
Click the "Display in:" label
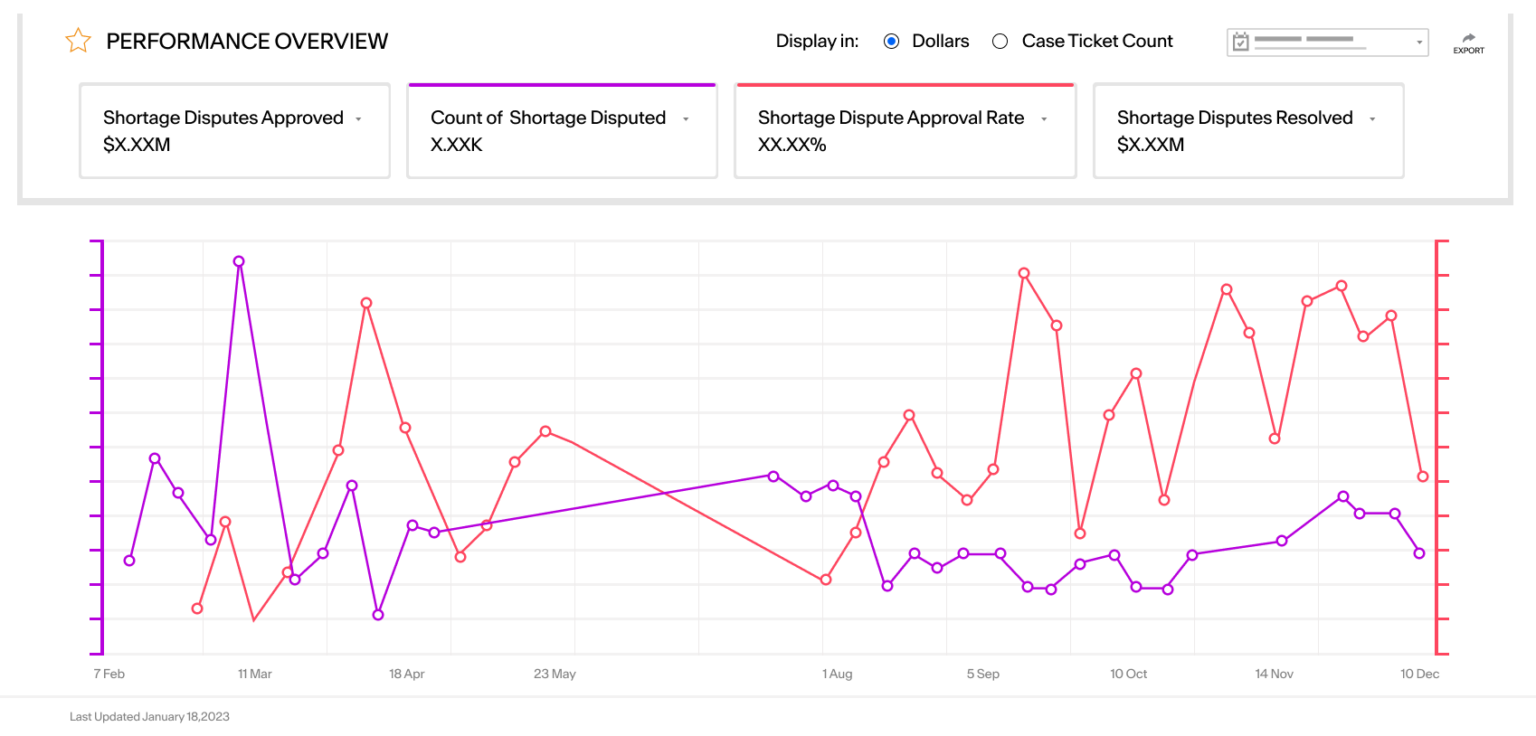coord(817,42)
